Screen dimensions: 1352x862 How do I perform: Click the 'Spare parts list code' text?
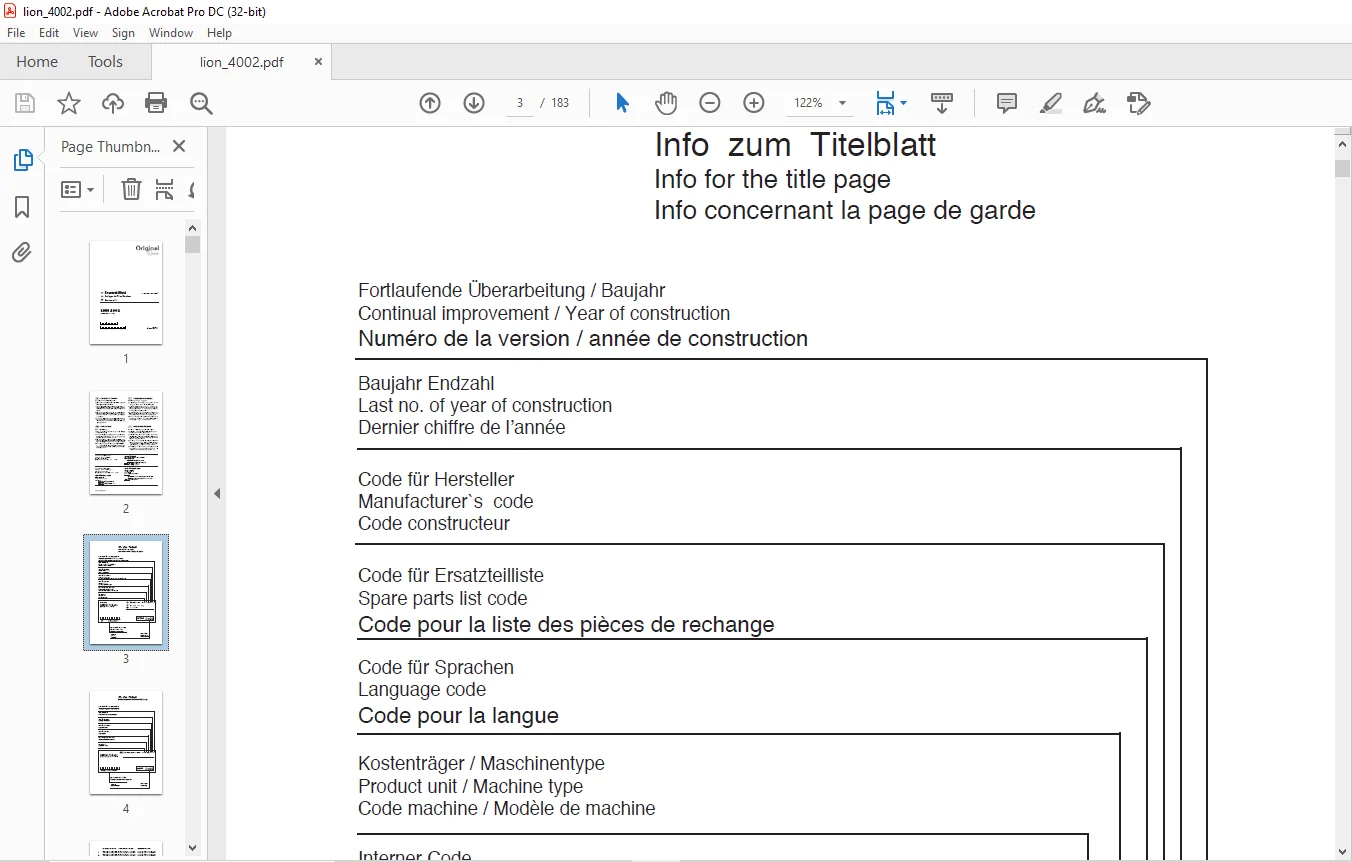[442, 598]
